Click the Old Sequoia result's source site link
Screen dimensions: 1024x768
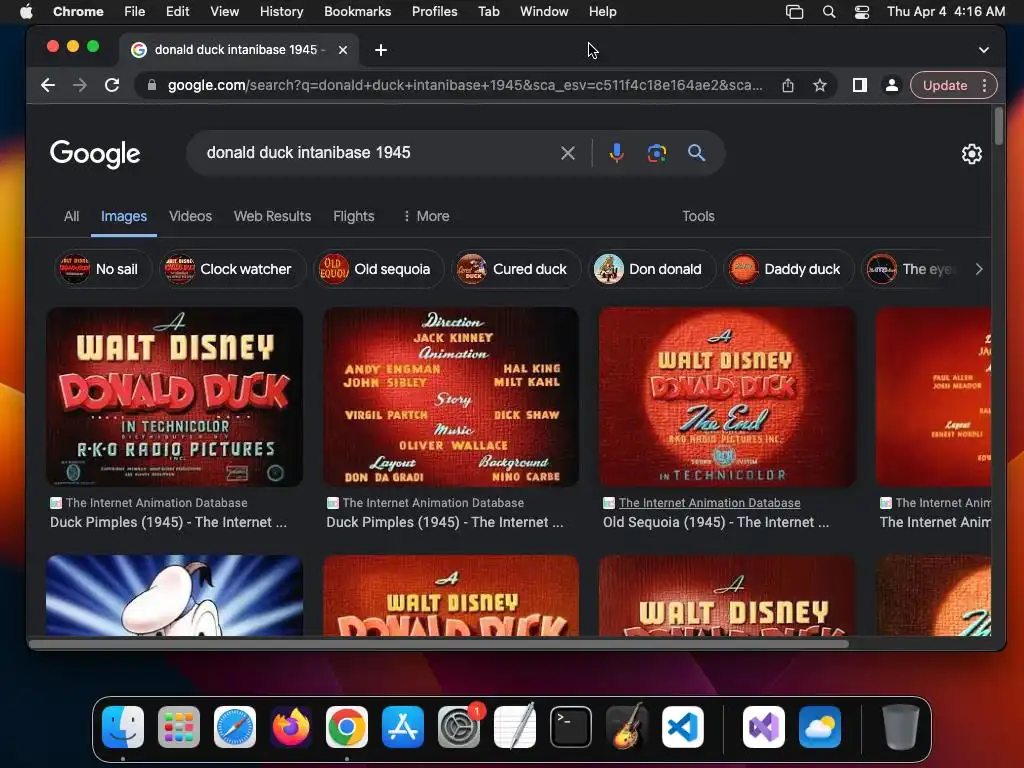pos(709,503)
